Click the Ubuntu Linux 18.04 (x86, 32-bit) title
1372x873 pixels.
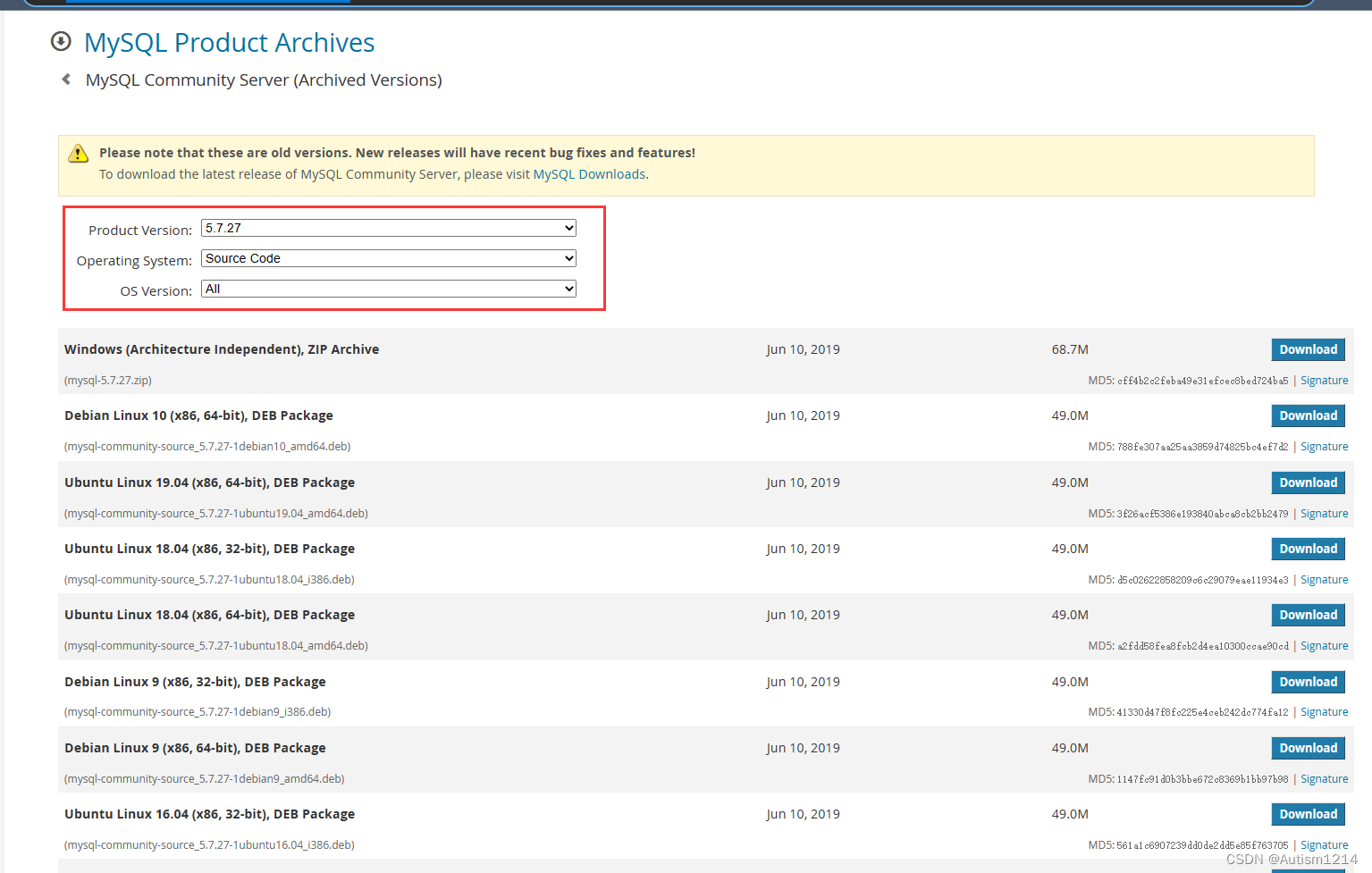tap(209, 549)
